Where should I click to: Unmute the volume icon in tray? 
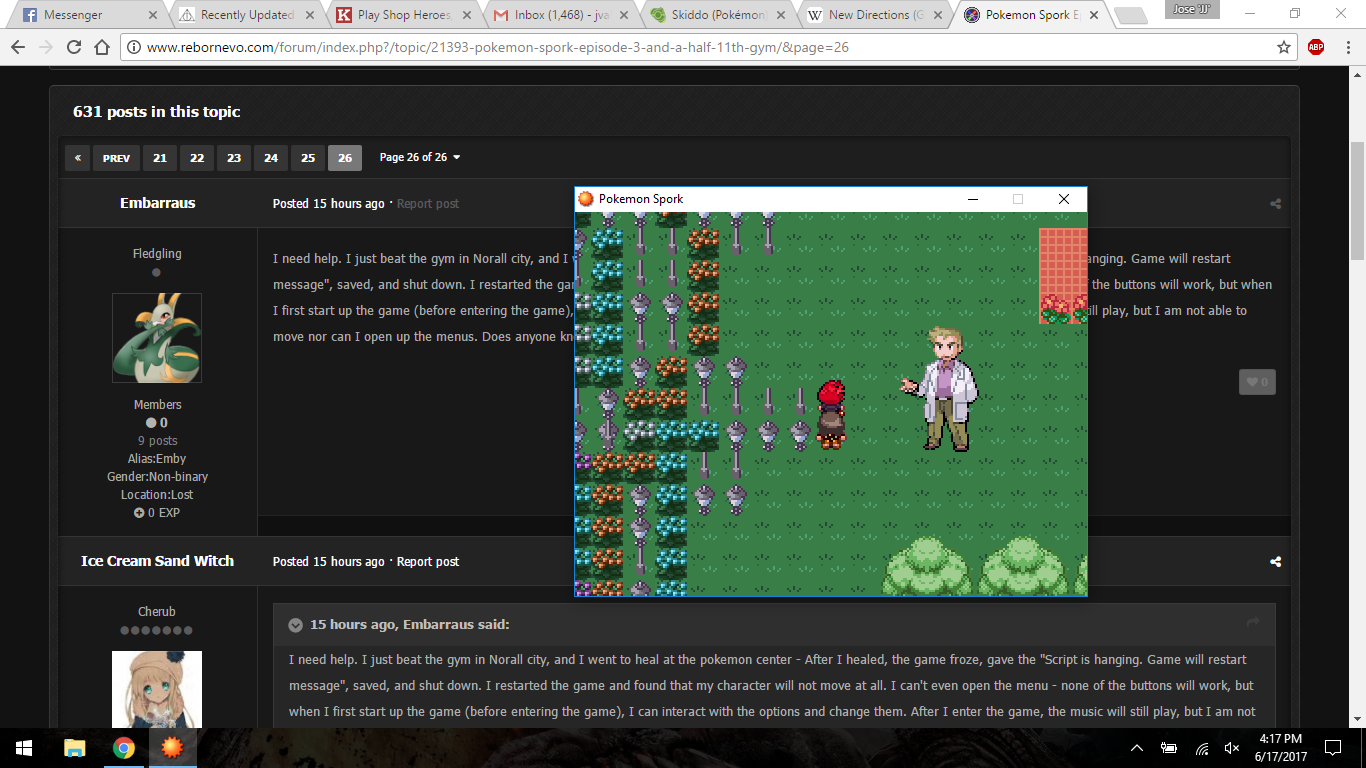tap(1233, 748)
